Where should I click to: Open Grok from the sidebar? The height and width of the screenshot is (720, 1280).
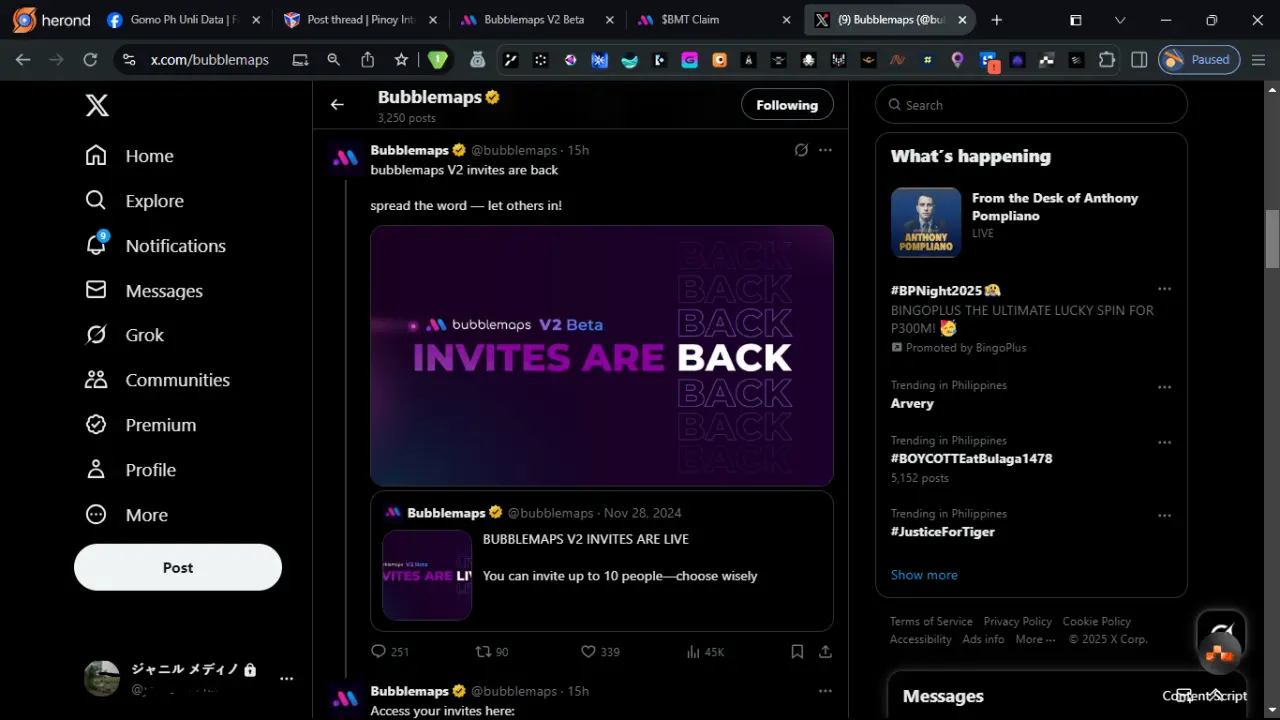(x=125, y=335)
